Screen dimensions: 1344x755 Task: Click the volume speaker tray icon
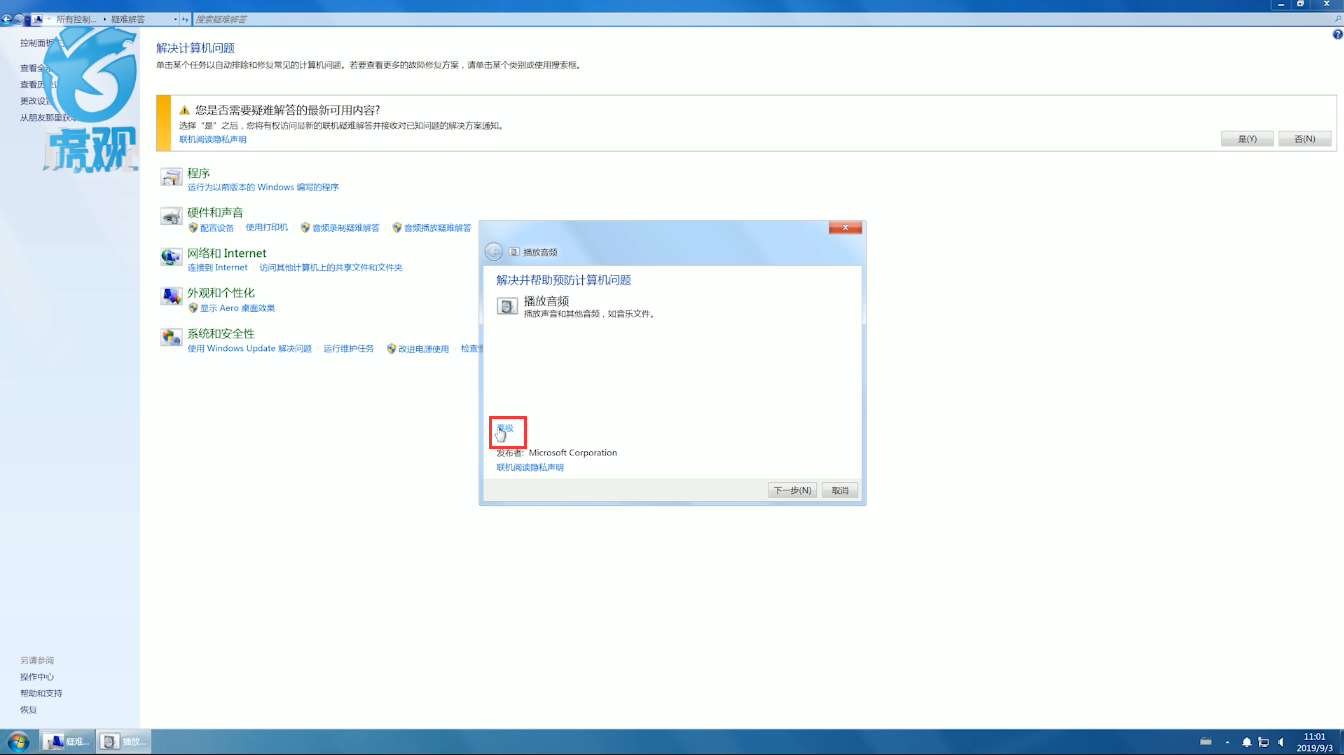click(x=1281, y=742)
